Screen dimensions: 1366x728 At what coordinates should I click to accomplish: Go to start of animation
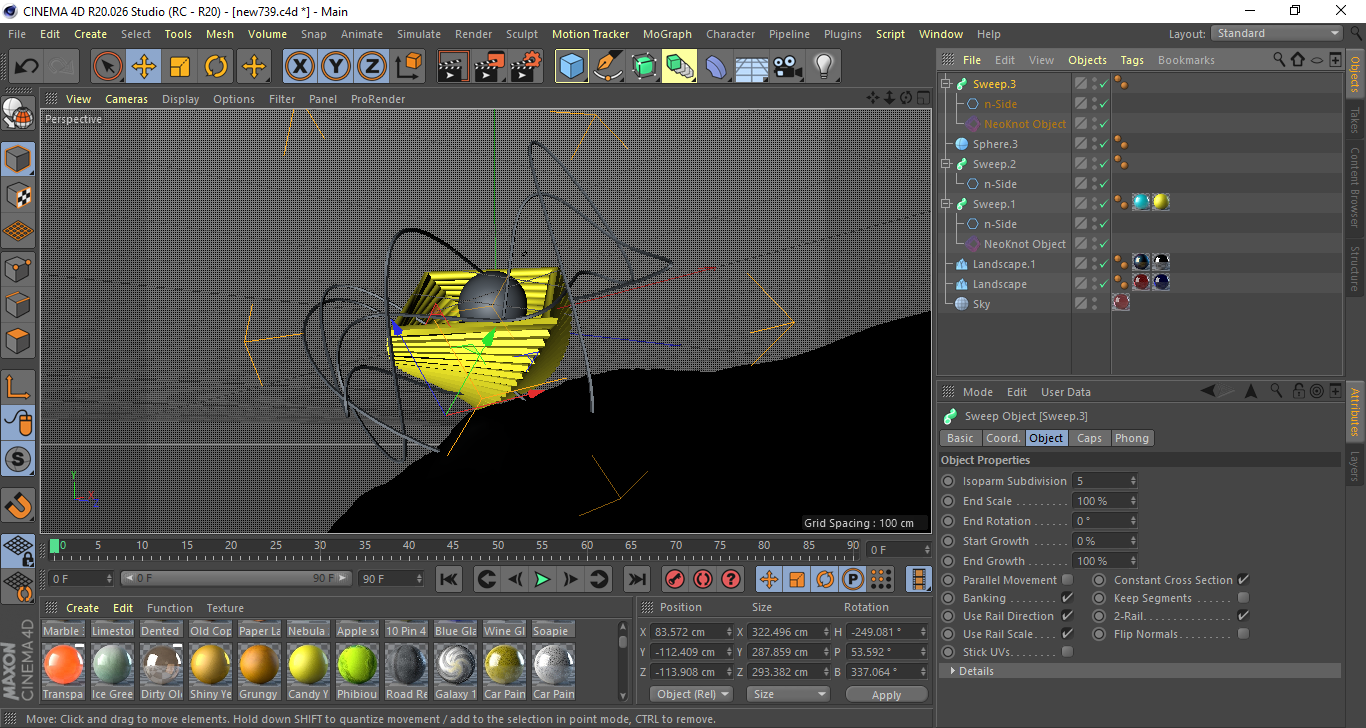pos(449,579)
